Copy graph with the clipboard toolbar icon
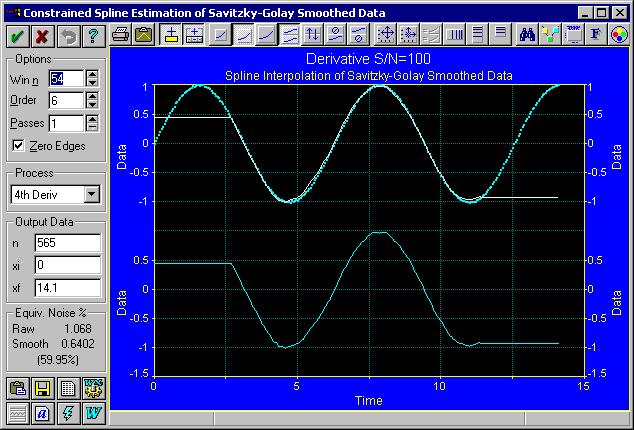 (x=144, y=35)
